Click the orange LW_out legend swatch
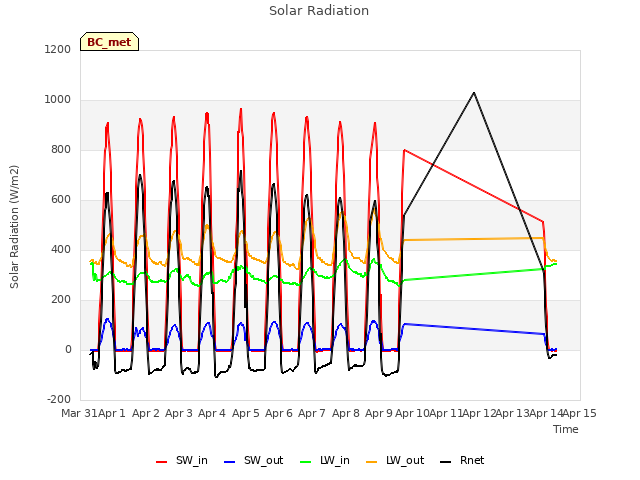 pos(372,462)
